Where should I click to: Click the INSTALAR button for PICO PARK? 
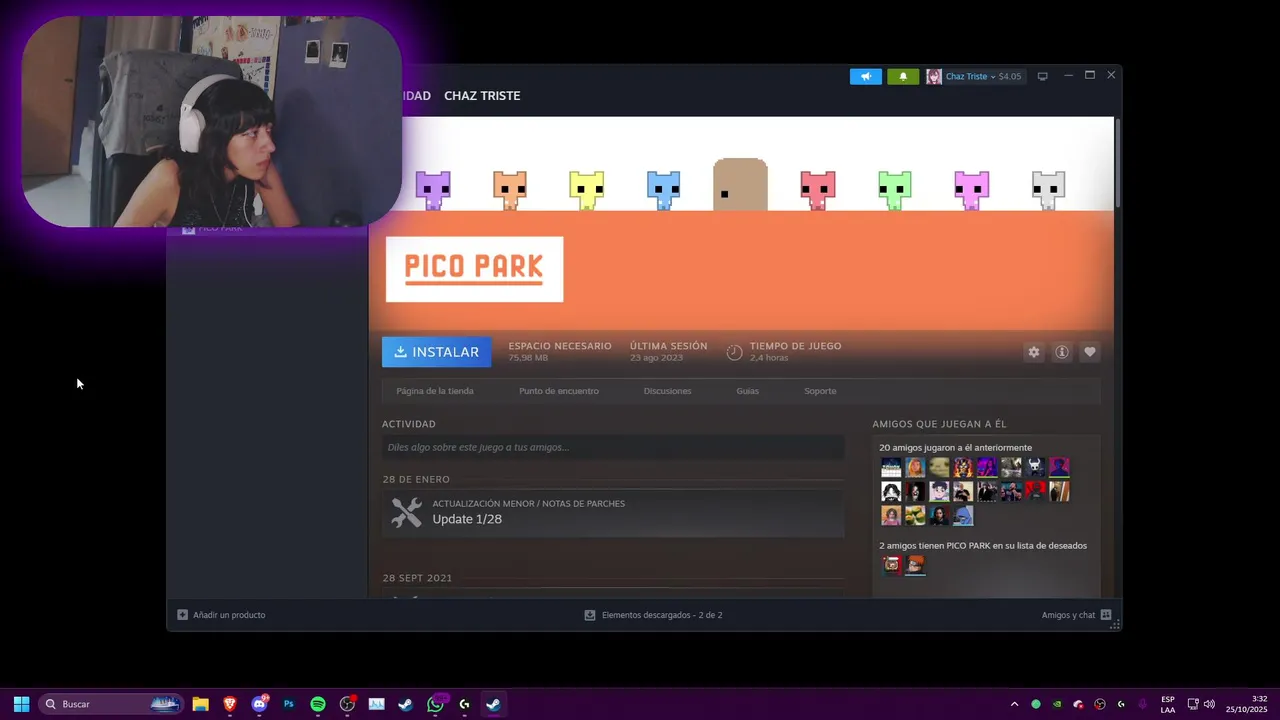(x=436, y=352)
